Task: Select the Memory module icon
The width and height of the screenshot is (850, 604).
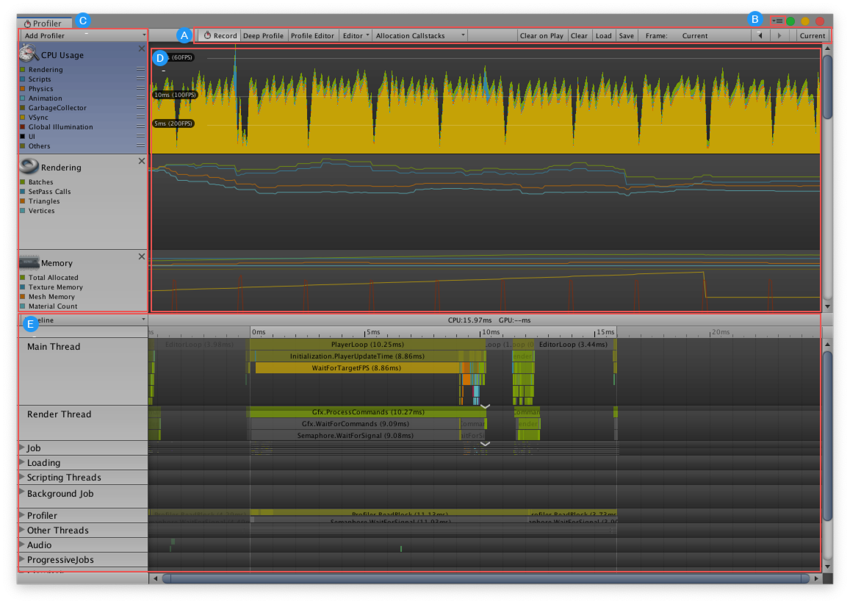Action: click(29, 262)
